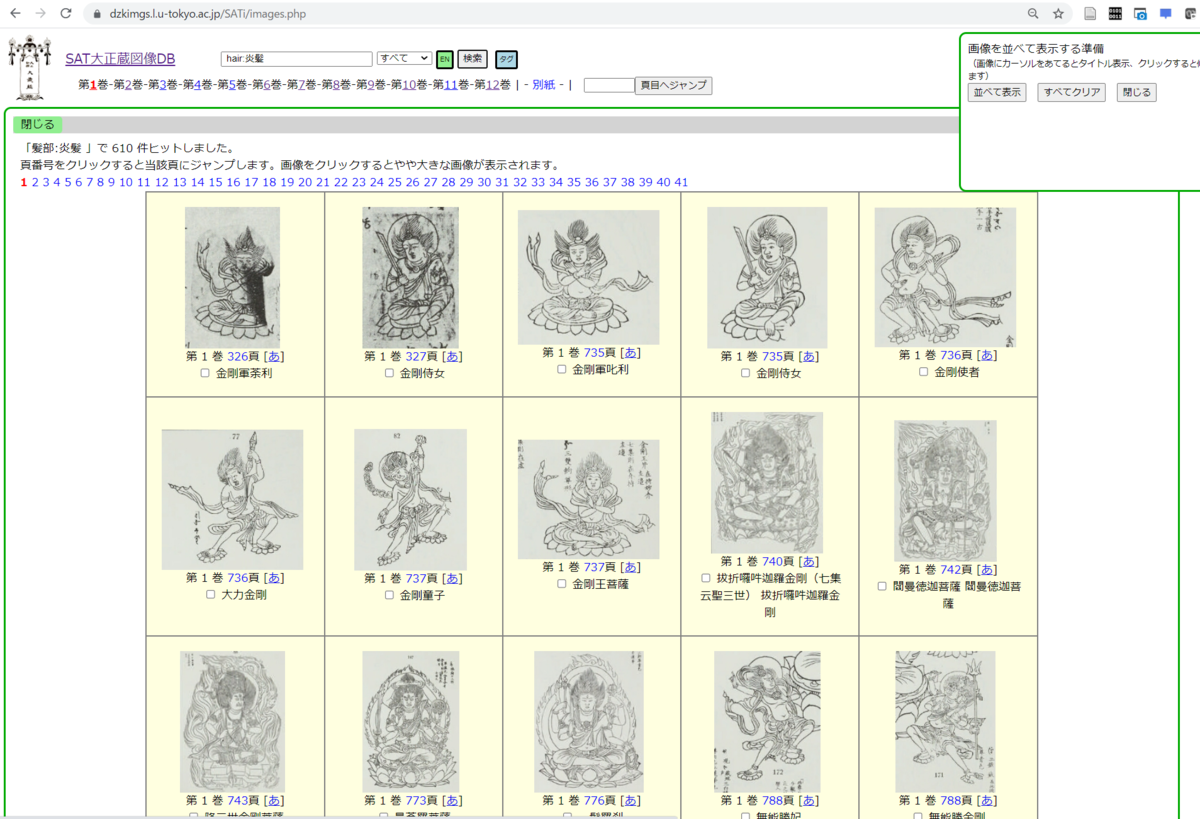This screenshot has height=819, width=1200.
Task: Open the 大力金剛 thumbnail image
Action: tap(233, 500)
